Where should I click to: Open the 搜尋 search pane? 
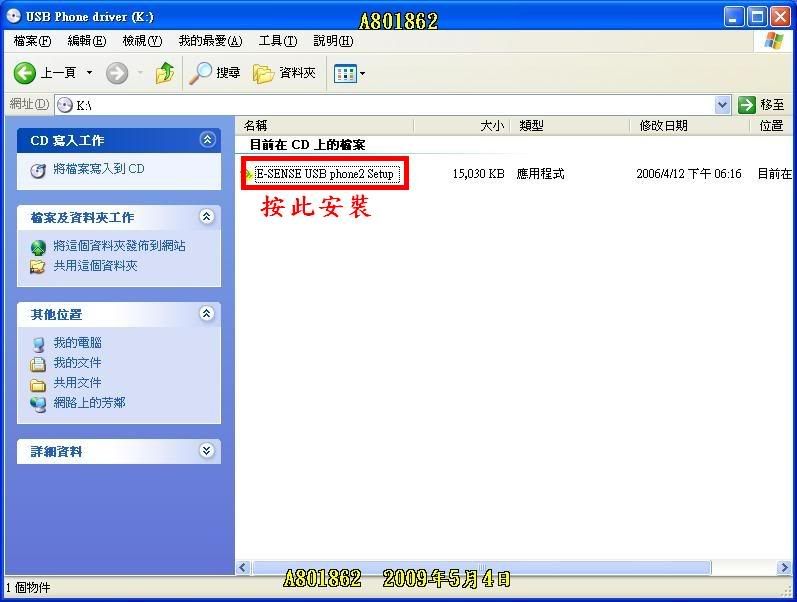[x=214, y=73]
